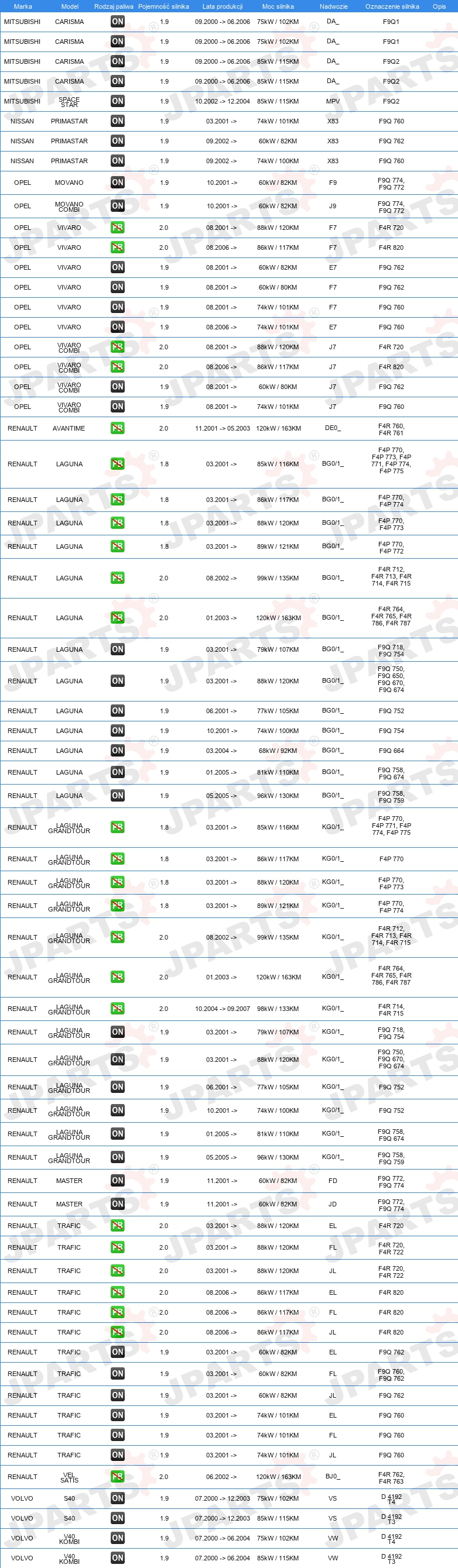Click power value 68kW / 92KM
The height and width of the screenshot is (1568, 458).
(x=278, y=751)
